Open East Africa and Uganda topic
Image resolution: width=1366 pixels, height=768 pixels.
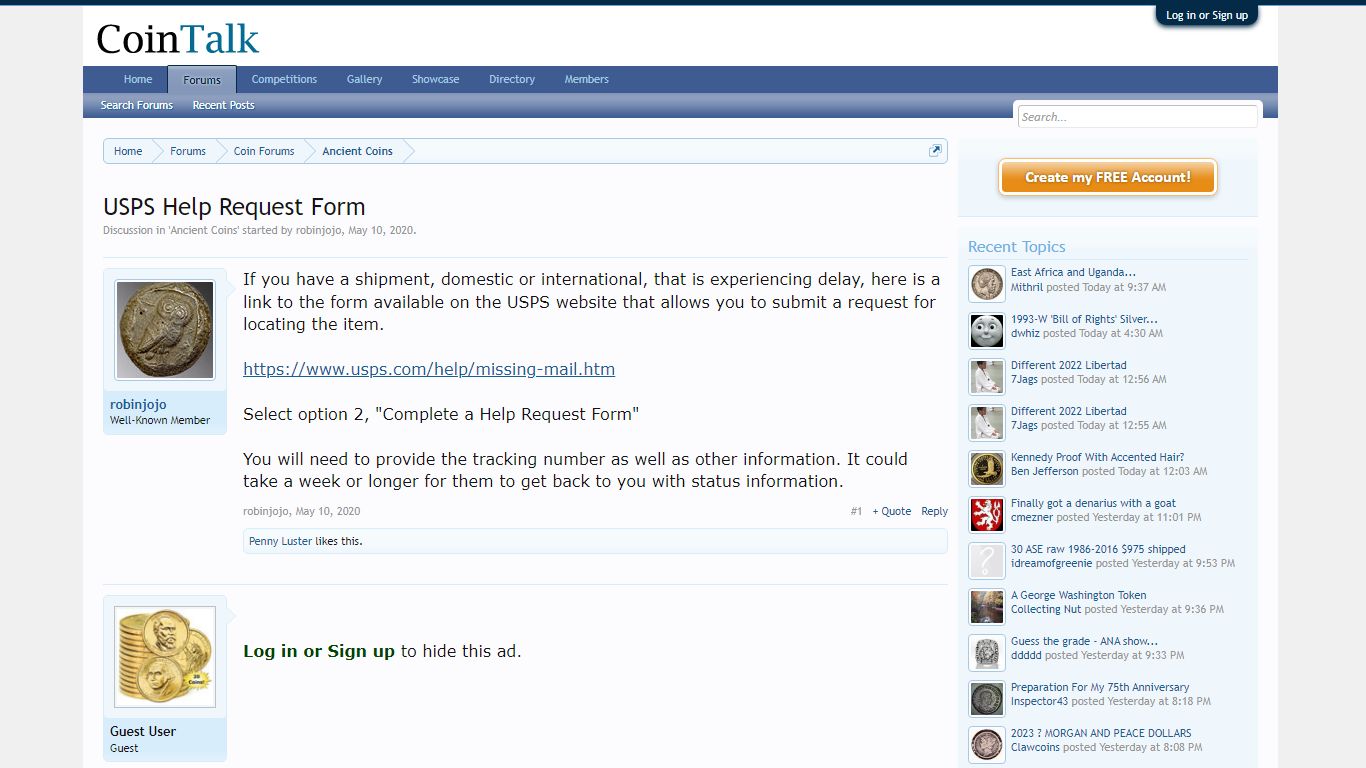coord(1073,272)
